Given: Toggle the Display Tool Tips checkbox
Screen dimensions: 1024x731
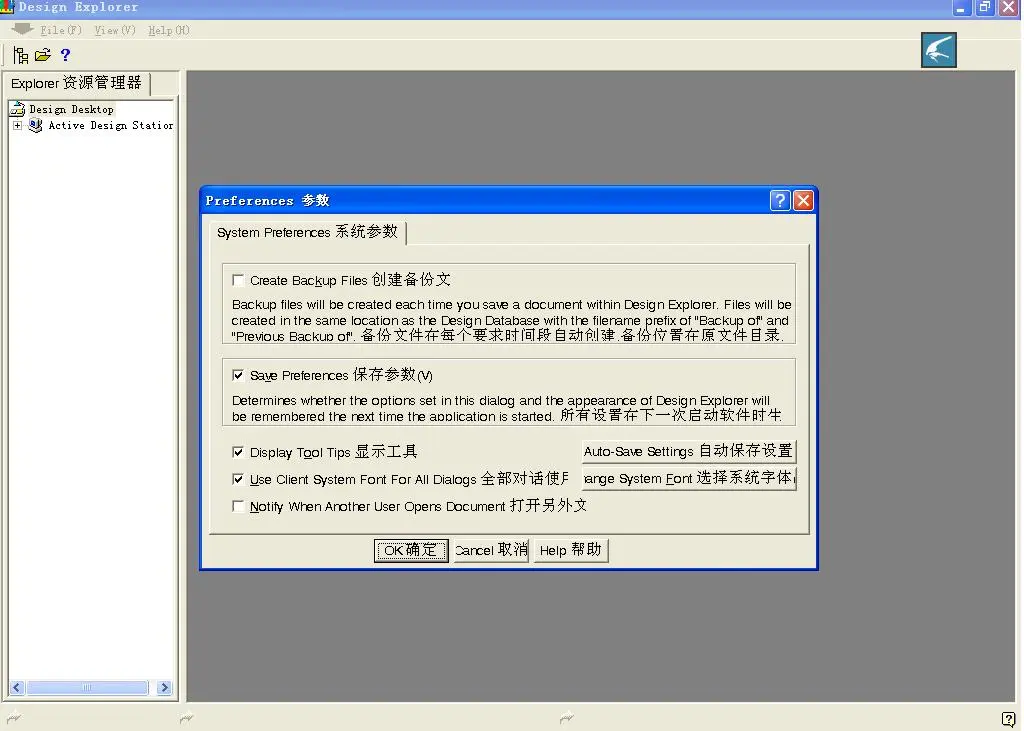Looking at the screenshot, I should [x=238, y=452].
